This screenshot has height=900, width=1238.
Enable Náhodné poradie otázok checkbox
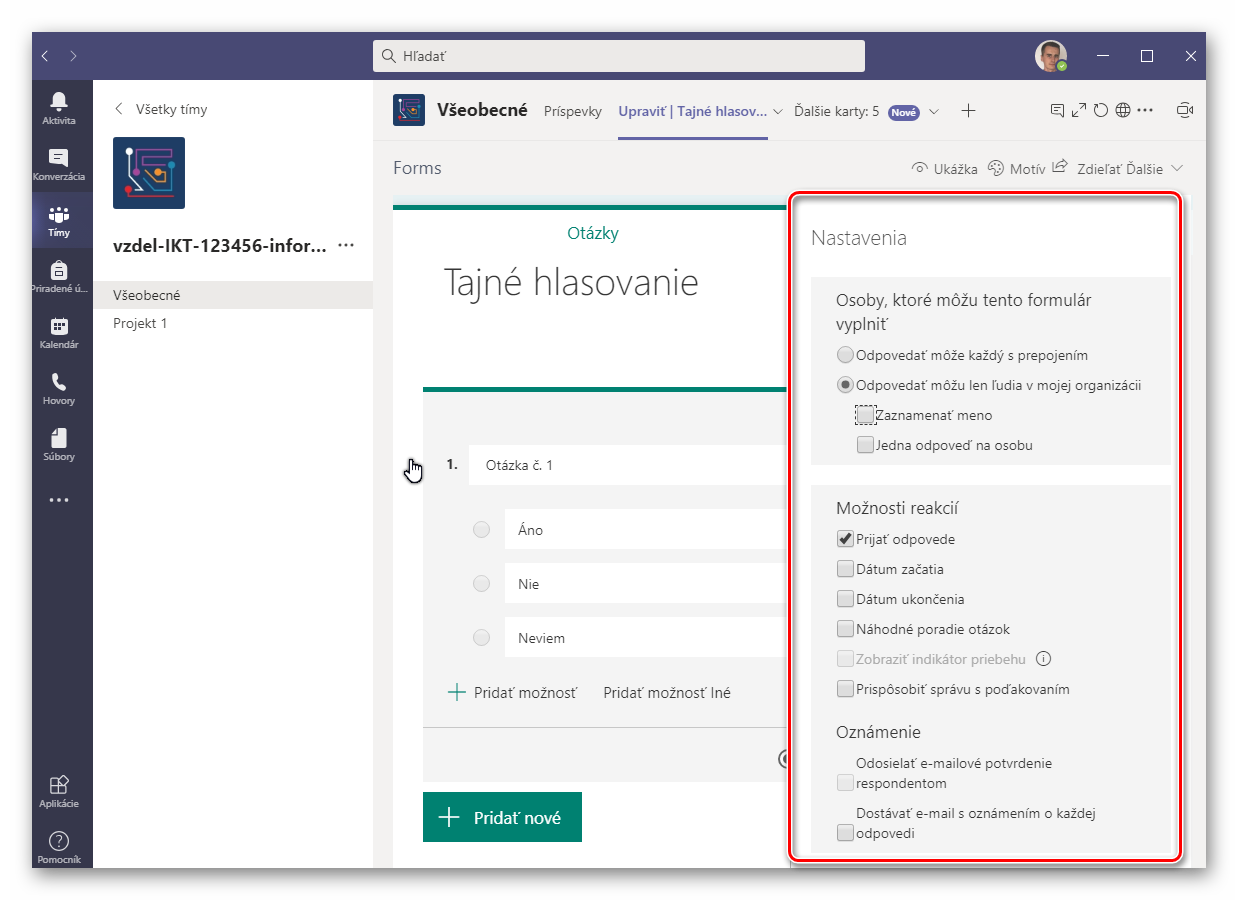[x=845, y=630]
